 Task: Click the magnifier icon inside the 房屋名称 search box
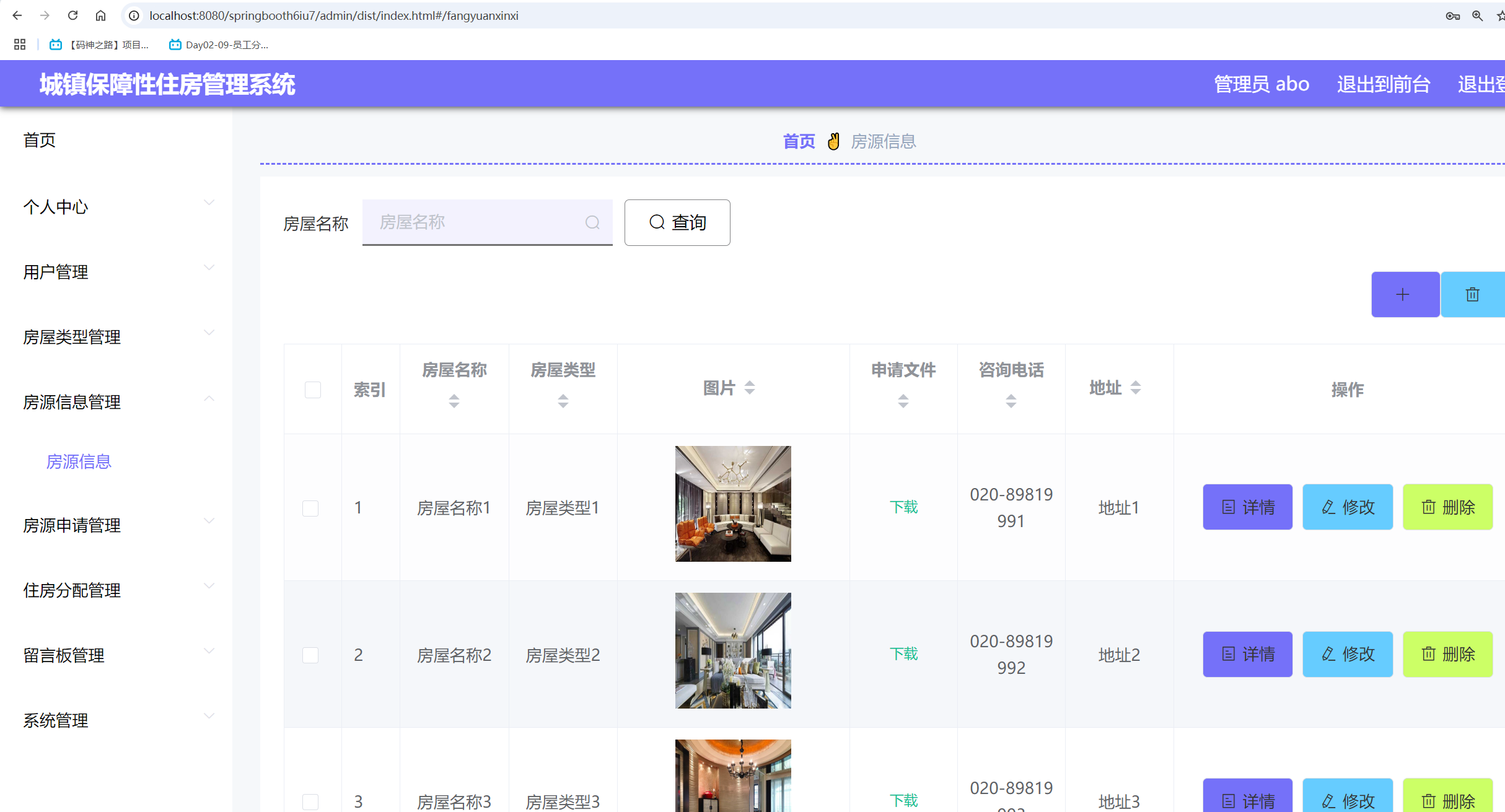[x=592, y=222]
